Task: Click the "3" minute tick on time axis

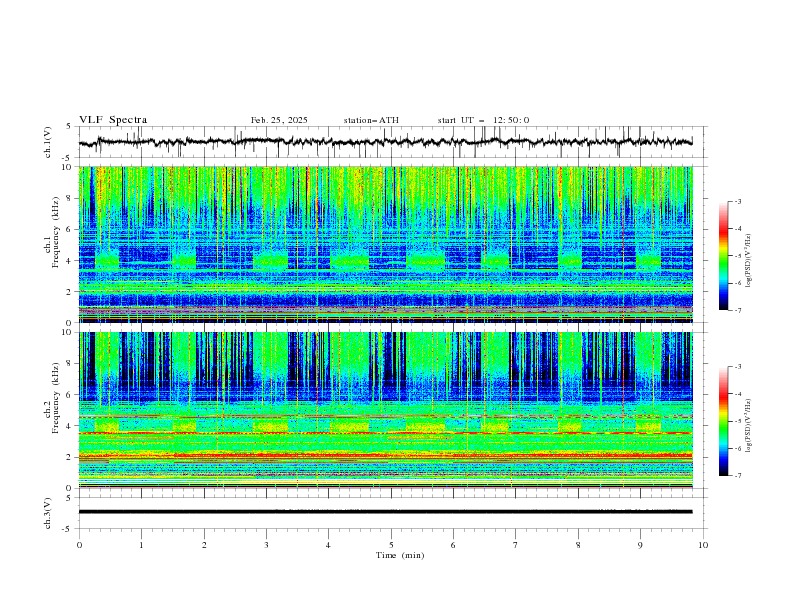Action: click(266, 545)
